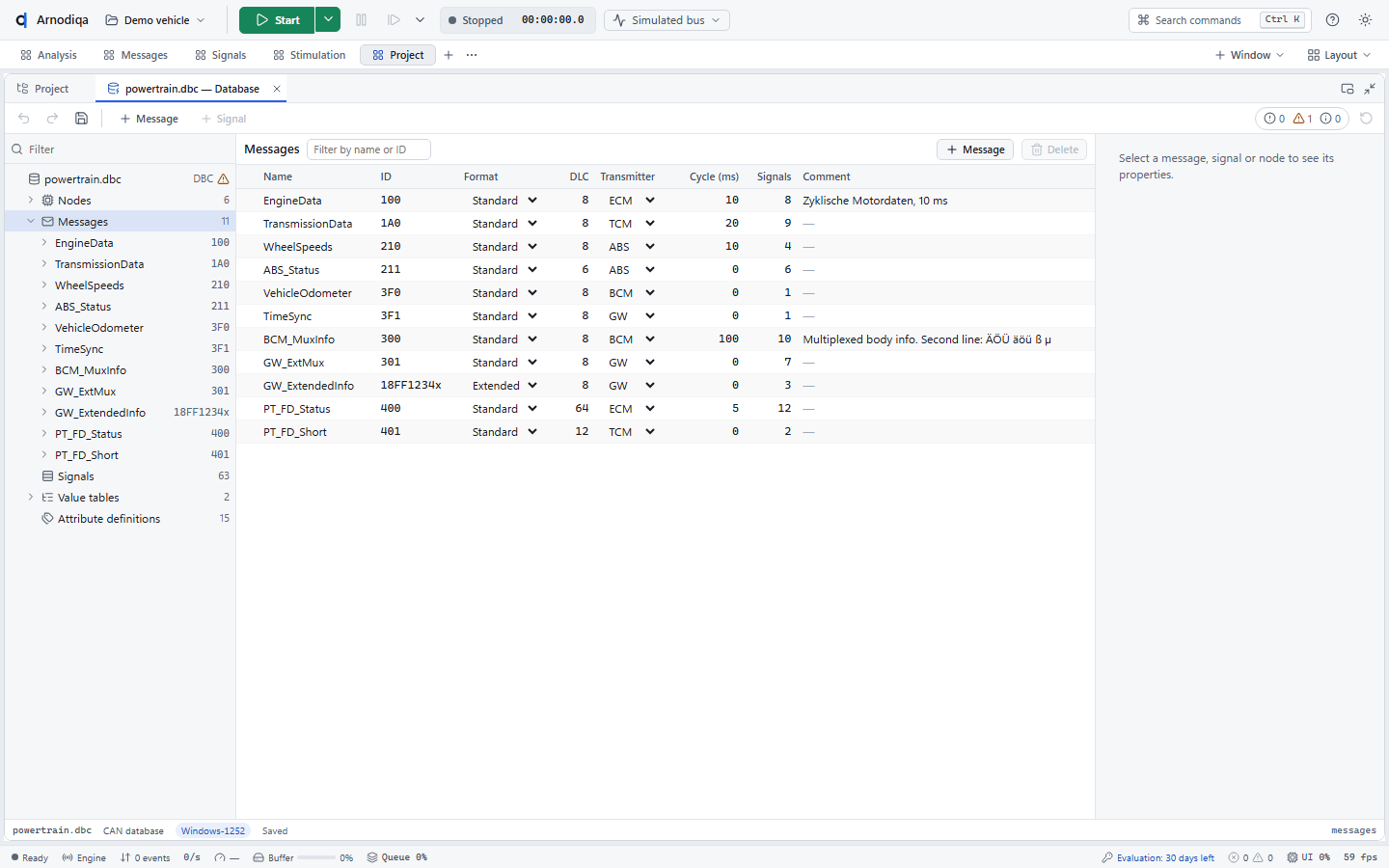This screenshot has height=868, width=1389.
Task: Open Transmitter dropdown for EngineData row
Action: tap(632, 201)
